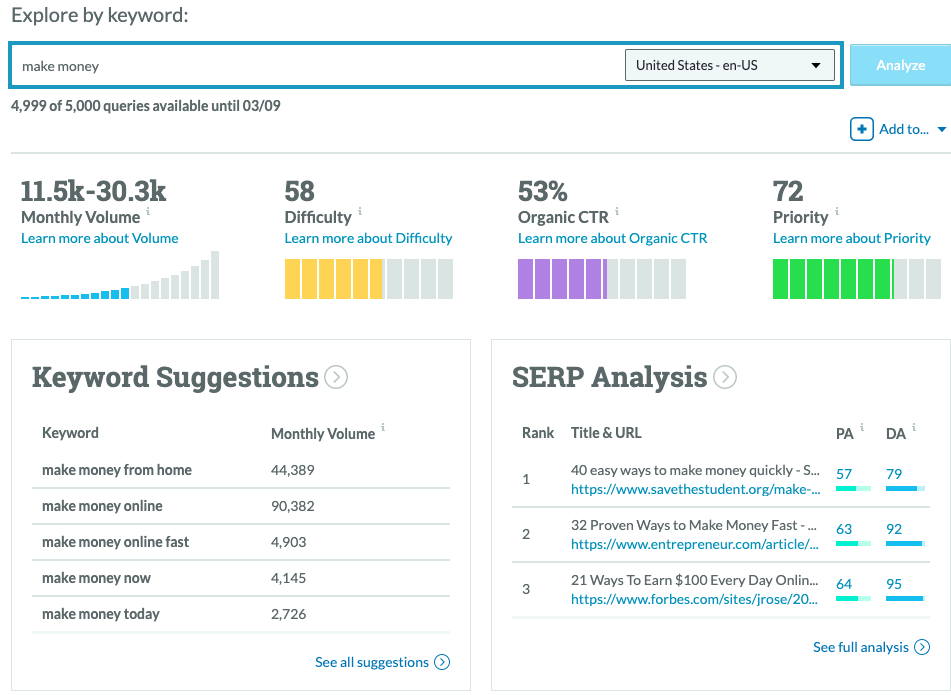
Task: Click the Keyword column header
Action: pos(70,433)
